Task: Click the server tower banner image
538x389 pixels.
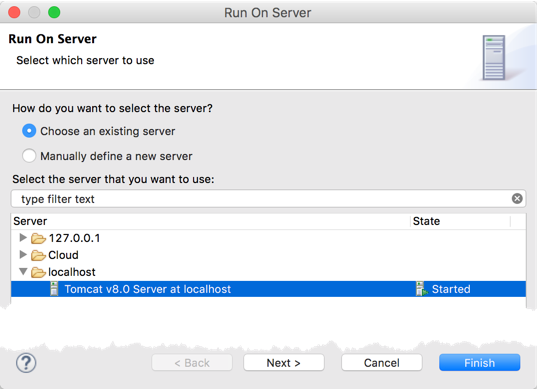Action: pos(494,58)
